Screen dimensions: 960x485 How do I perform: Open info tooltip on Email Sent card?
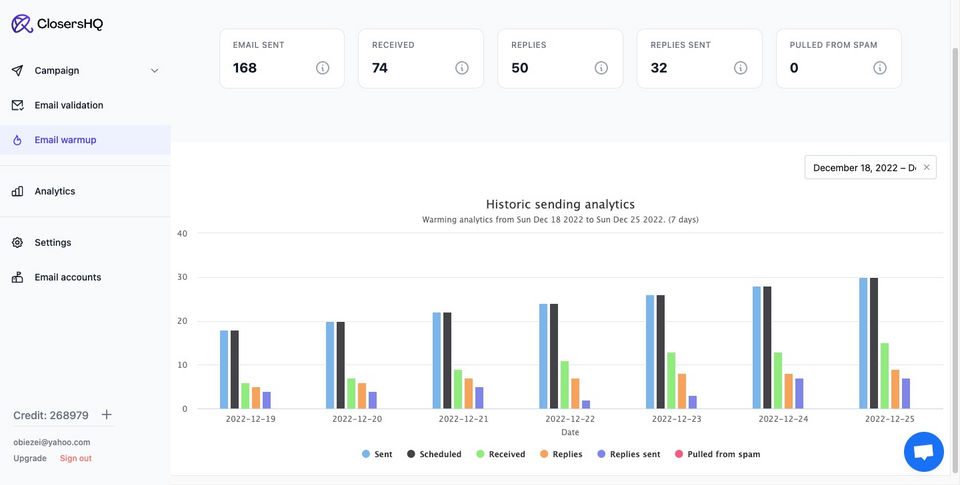point(322,68)
